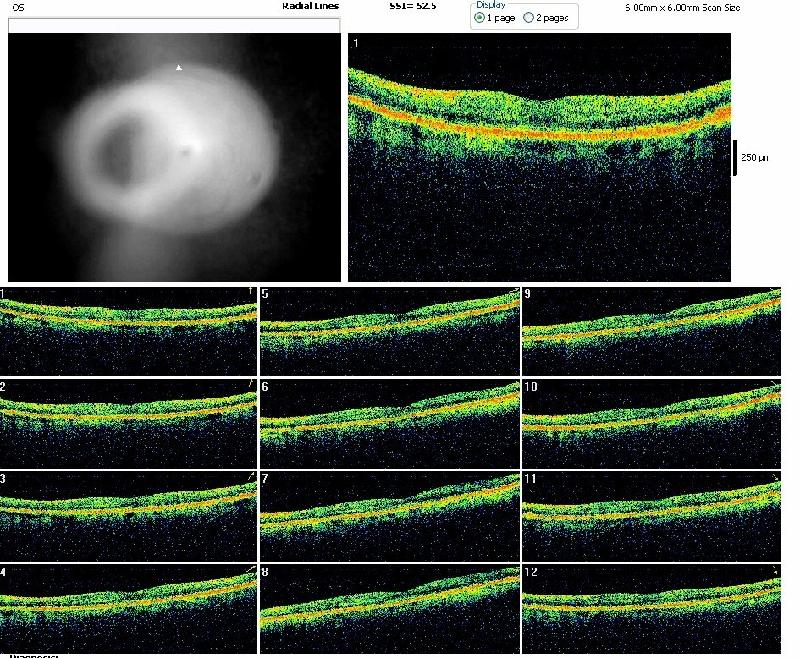Click the 'OS' eye label

pos(18,8)
